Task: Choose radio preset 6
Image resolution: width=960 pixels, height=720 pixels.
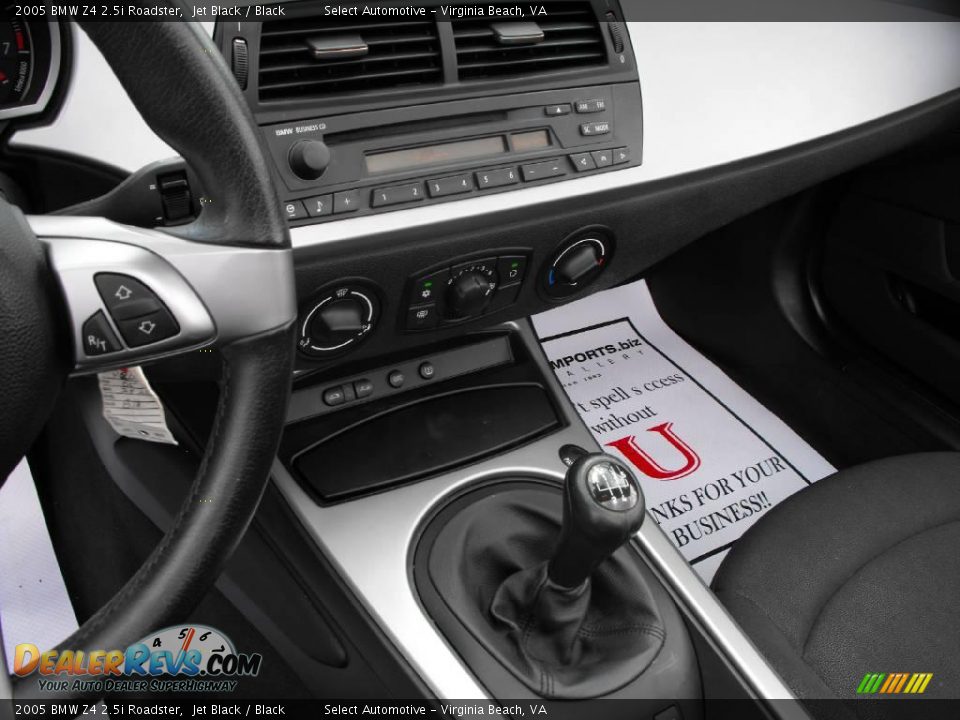Action: [509, 176]
